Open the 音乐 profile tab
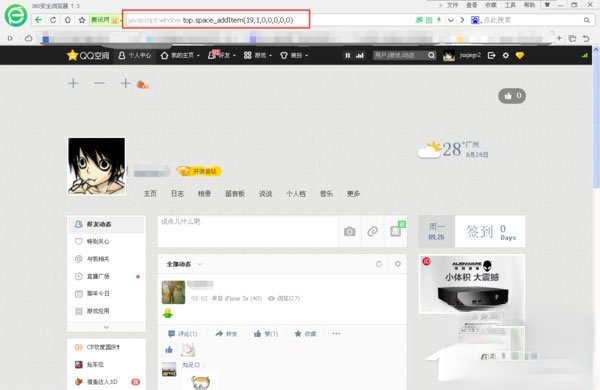Viewport: 600px width, 390px height. [326, 194]
